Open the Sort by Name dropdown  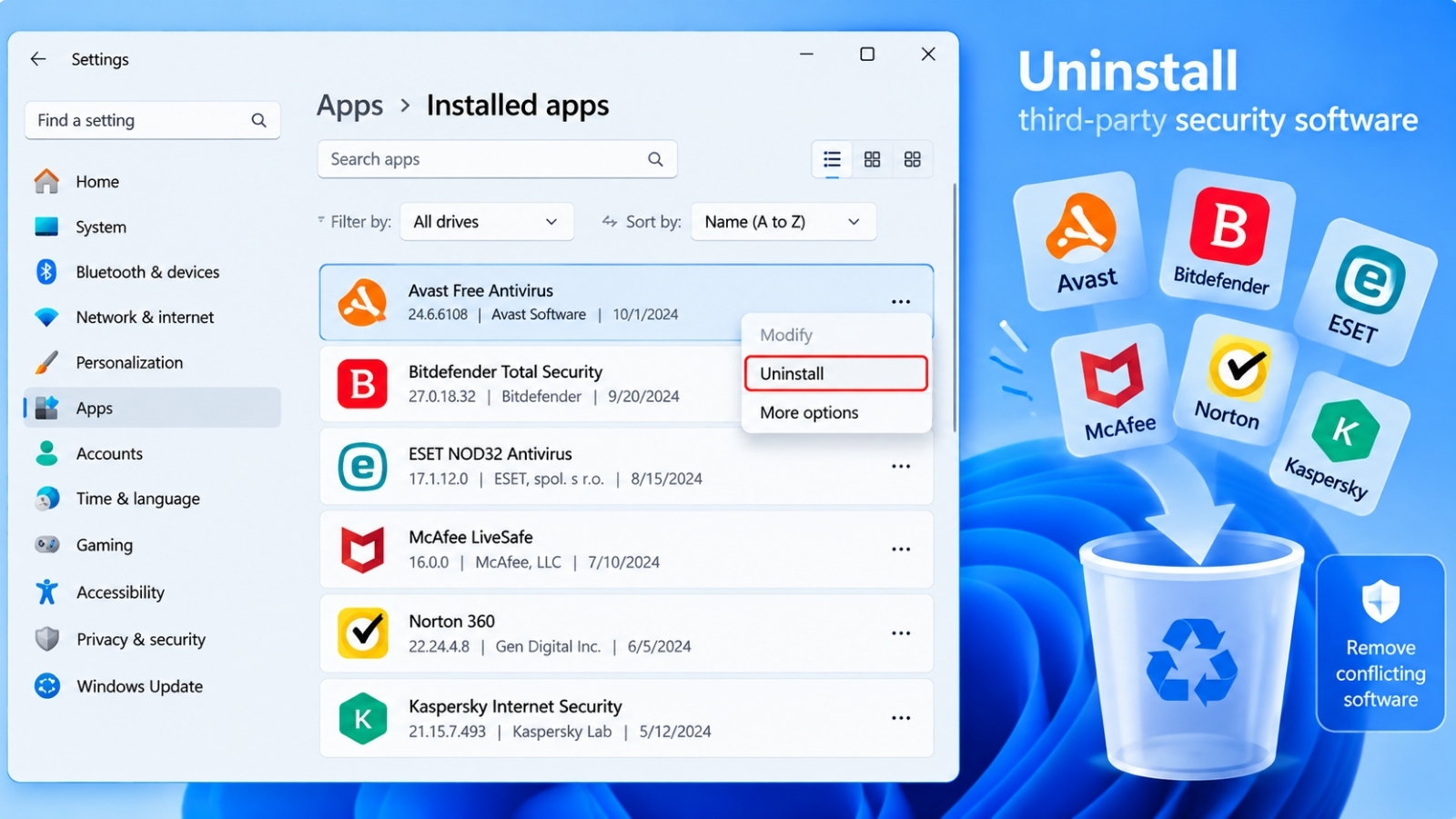point(784,222)
